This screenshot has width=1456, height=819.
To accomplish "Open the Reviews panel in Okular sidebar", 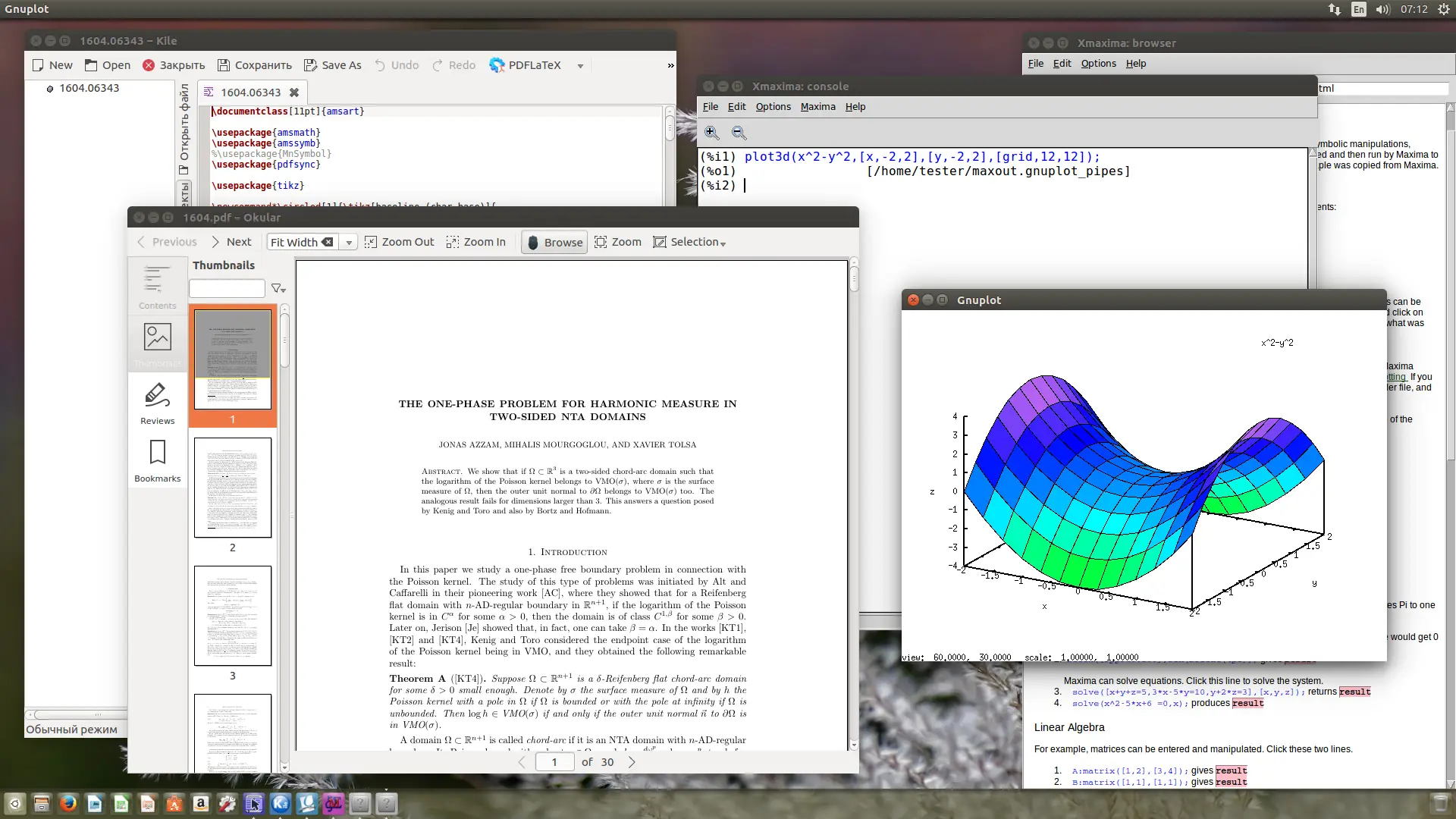I will coord(157,403).
